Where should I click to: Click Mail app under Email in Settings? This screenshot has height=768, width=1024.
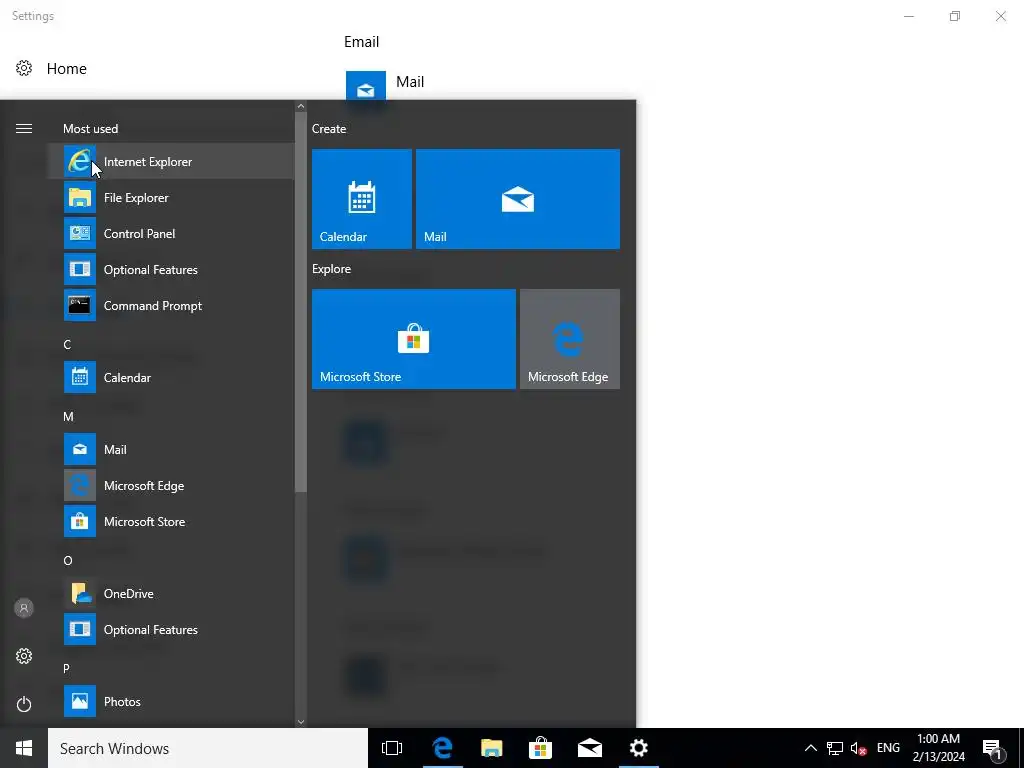click(x=385, y=85)
